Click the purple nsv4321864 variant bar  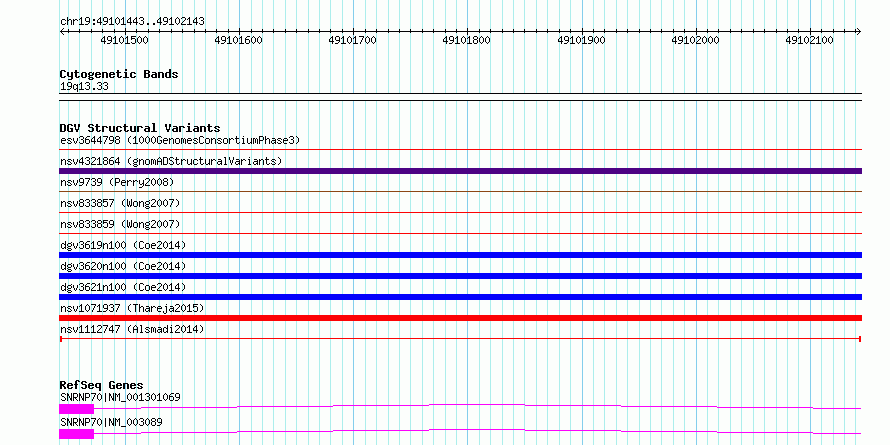click(x=460, y=171)
